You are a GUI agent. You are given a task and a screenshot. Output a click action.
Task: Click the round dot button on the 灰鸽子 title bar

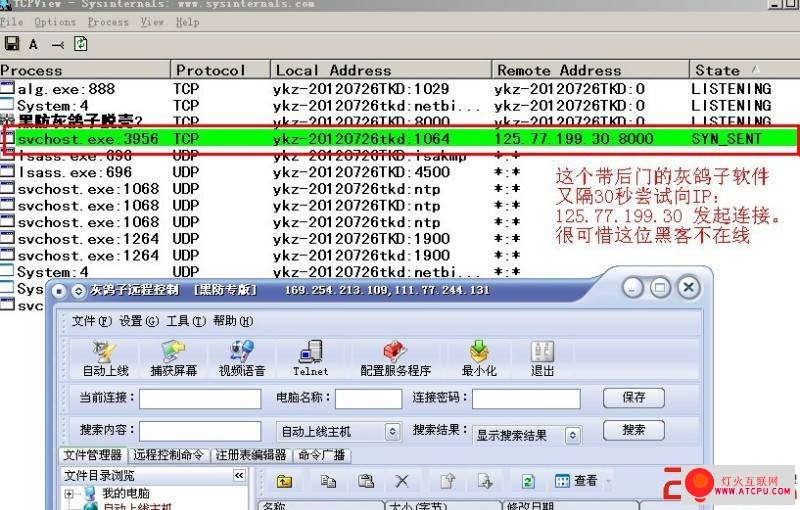click(59, 291)
